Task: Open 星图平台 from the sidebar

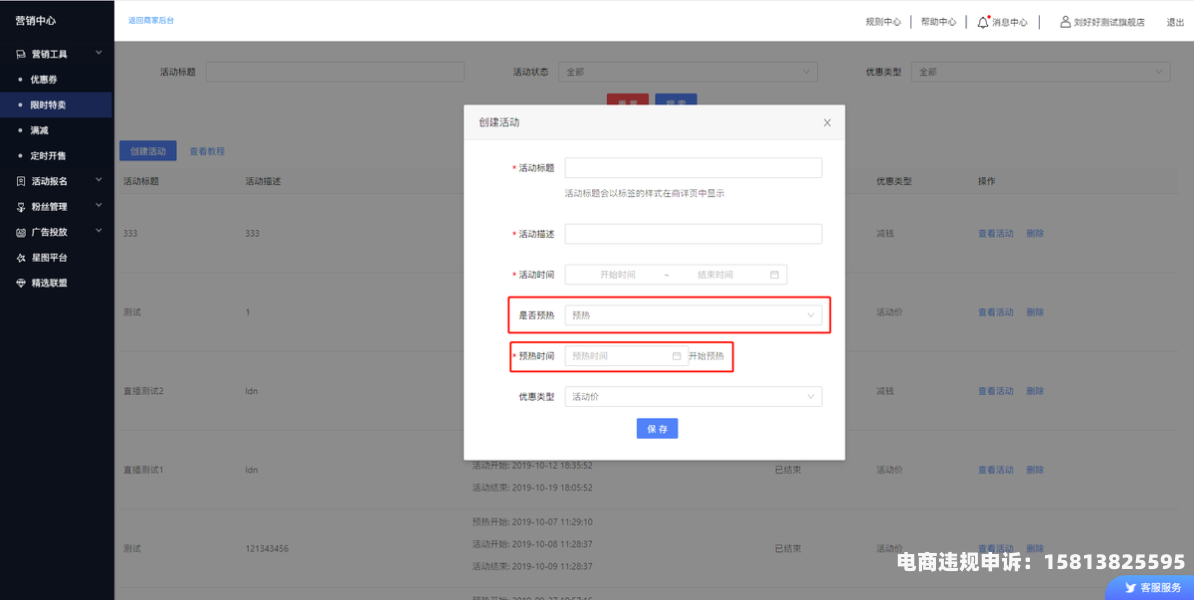Action: [x=48, y=257]
